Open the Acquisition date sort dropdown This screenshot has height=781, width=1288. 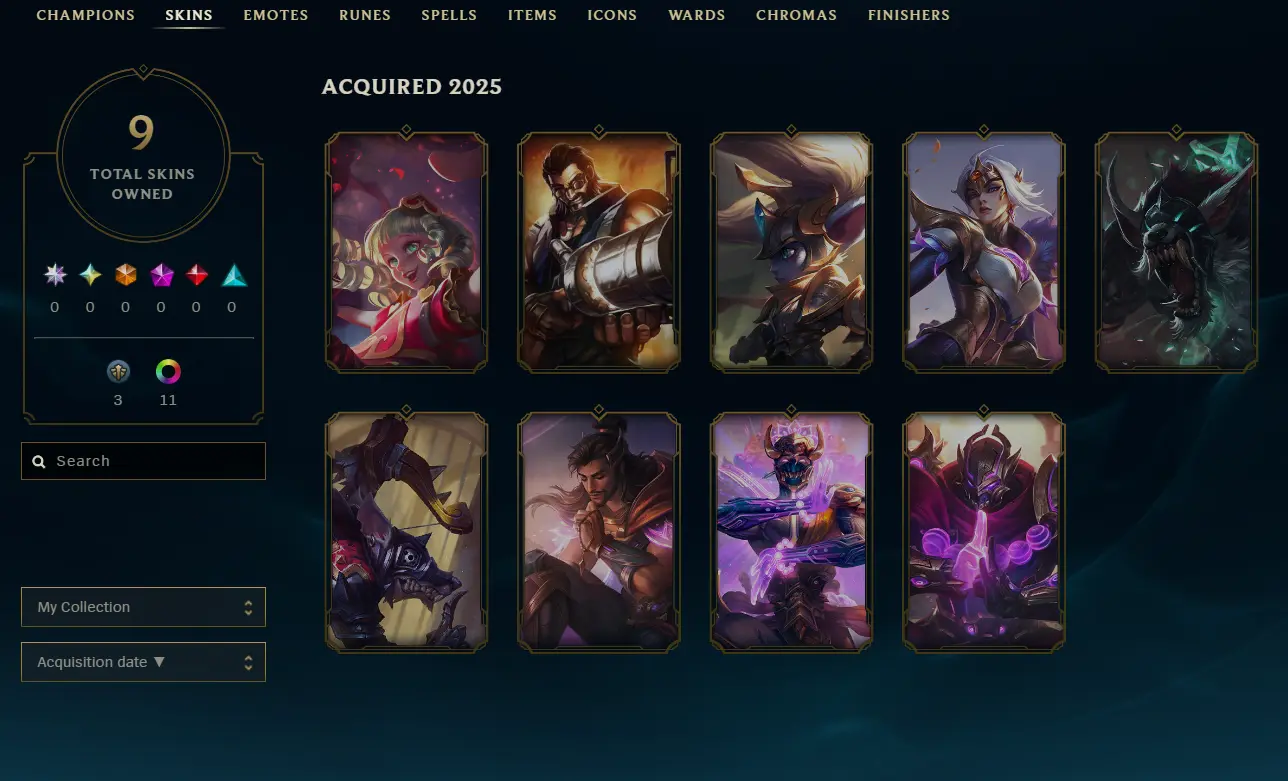[143, 662]
